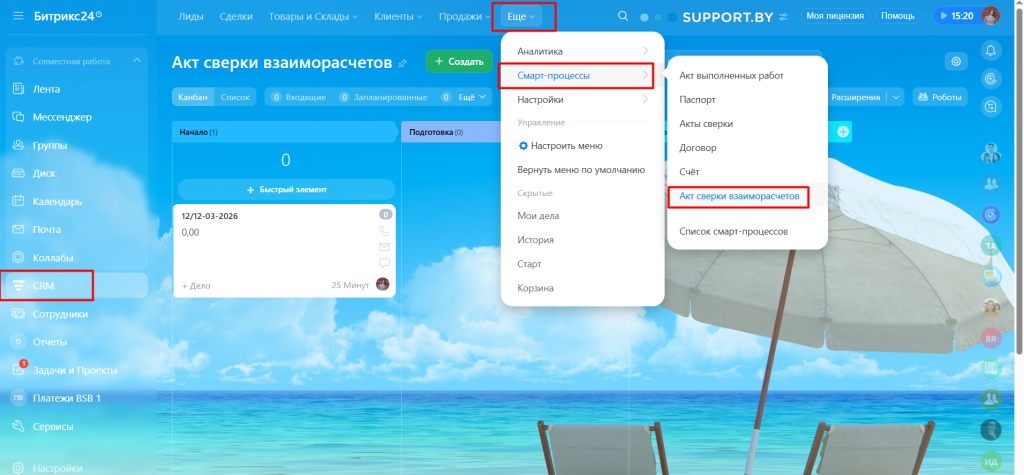Expand the Аналитика submenu
This screenshot has width=1024, height=475.
[583, 51]
